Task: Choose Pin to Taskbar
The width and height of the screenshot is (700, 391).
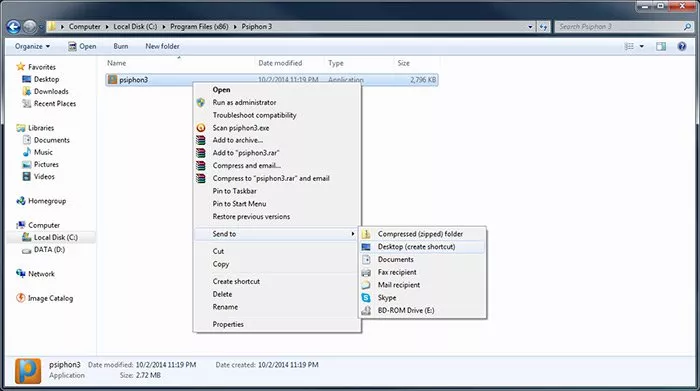Action: click(234, 191)
